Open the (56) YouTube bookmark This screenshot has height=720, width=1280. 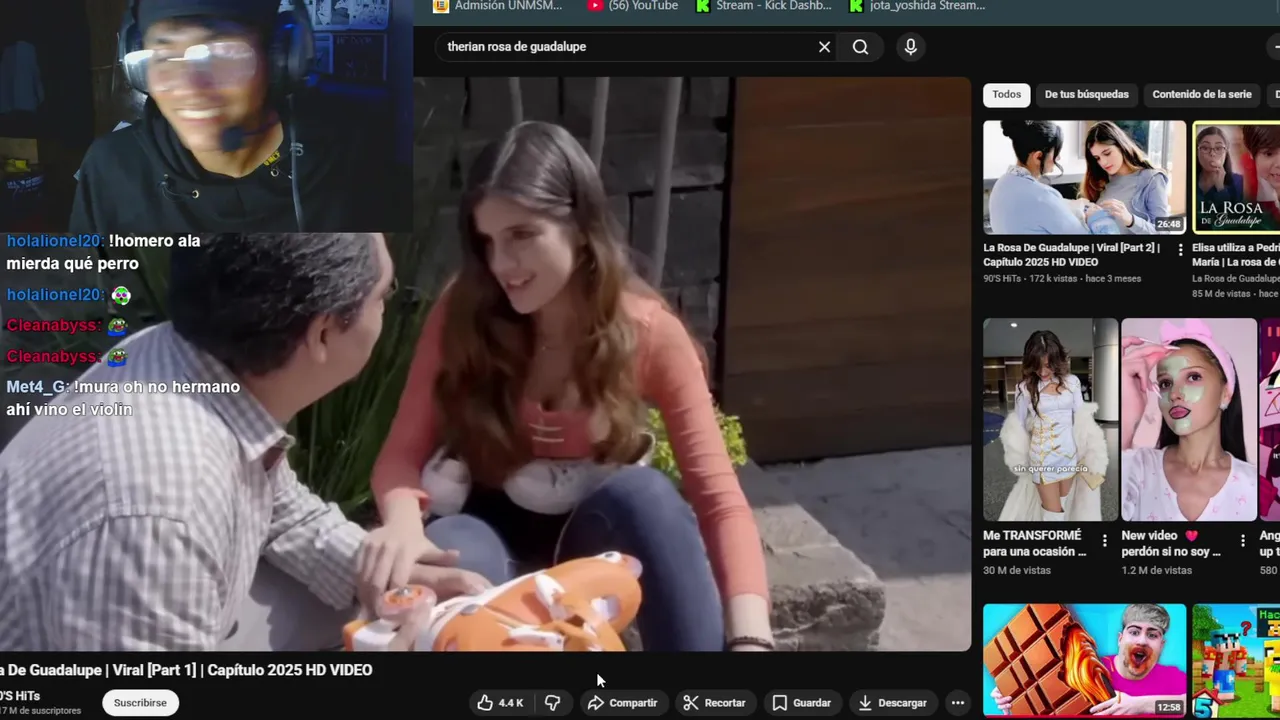633,6
